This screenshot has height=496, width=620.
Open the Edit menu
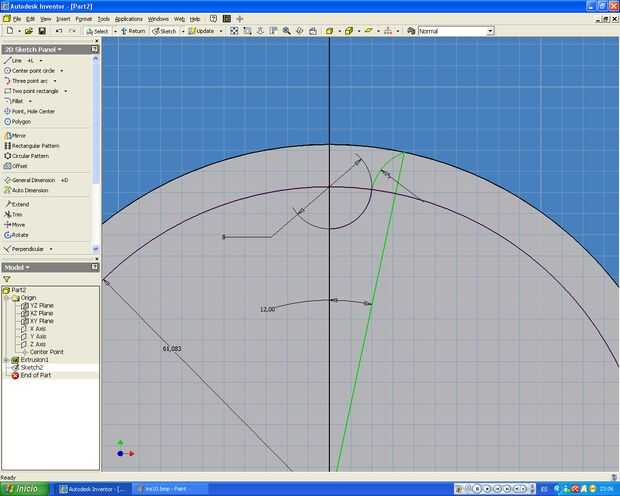[x=30, y=19]
